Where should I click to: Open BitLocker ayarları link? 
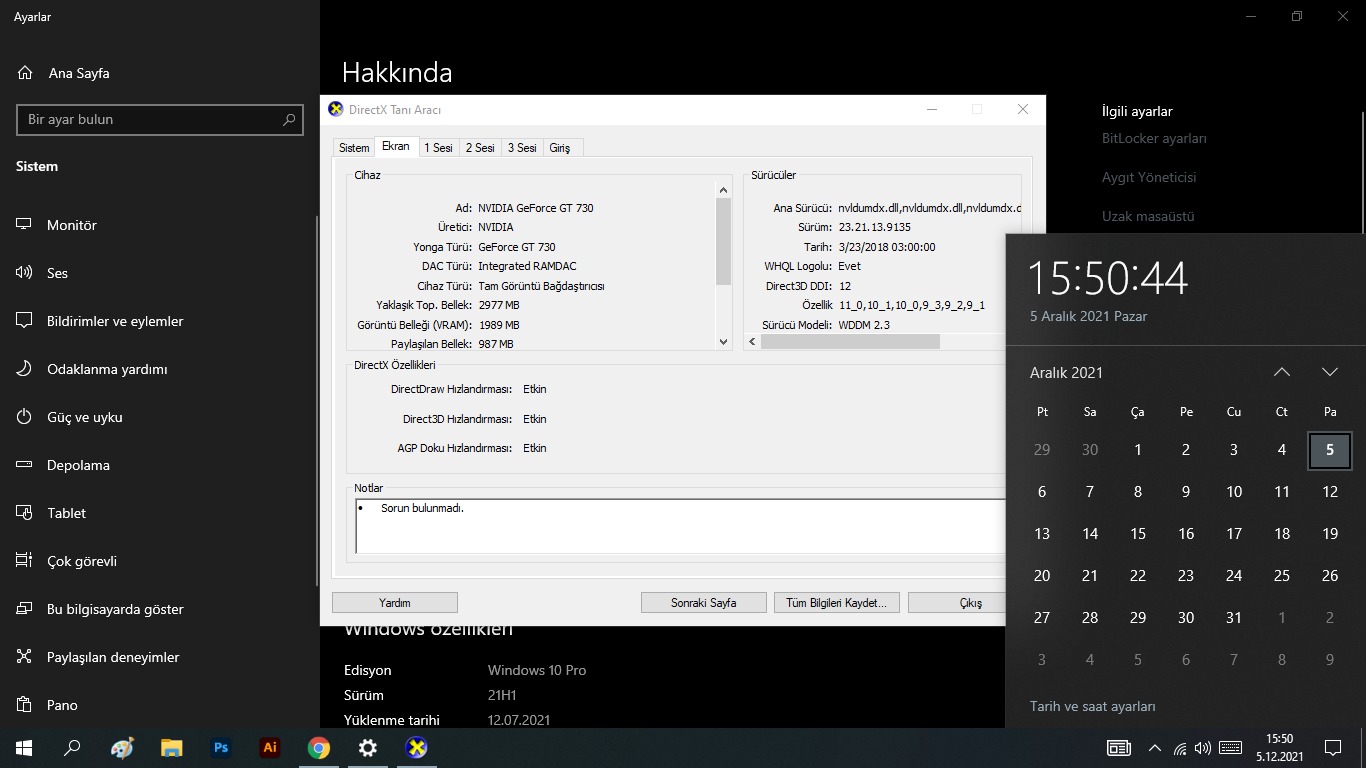pos(1154,139)
